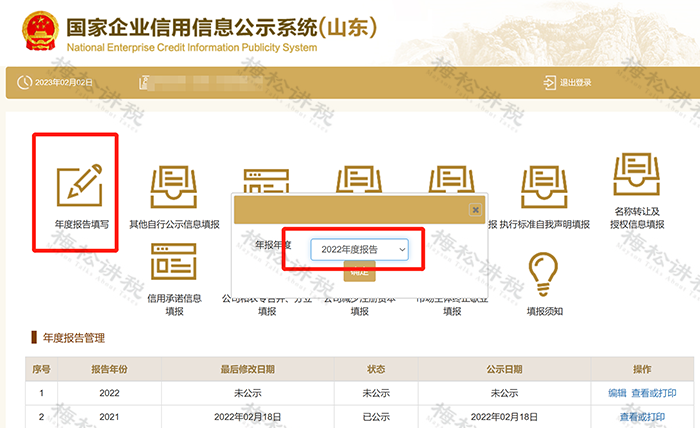
Task: Click 2022年02月18日 in the 公示日期 column
Action: 504,417
